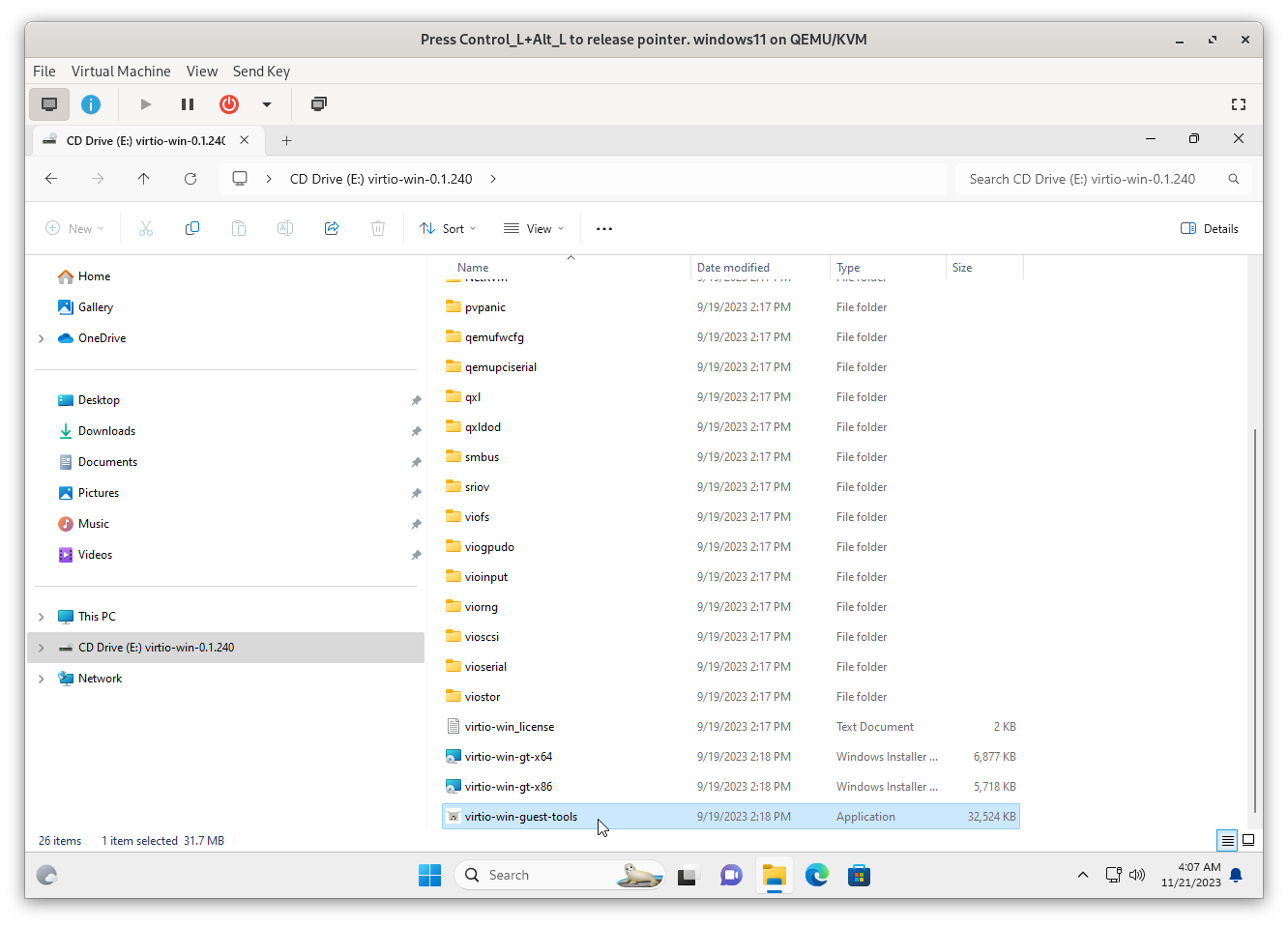The height and width of the screenshot is (926, 1288).
Task: Open the View layout dropdown
Action: [x=534, y=229]
